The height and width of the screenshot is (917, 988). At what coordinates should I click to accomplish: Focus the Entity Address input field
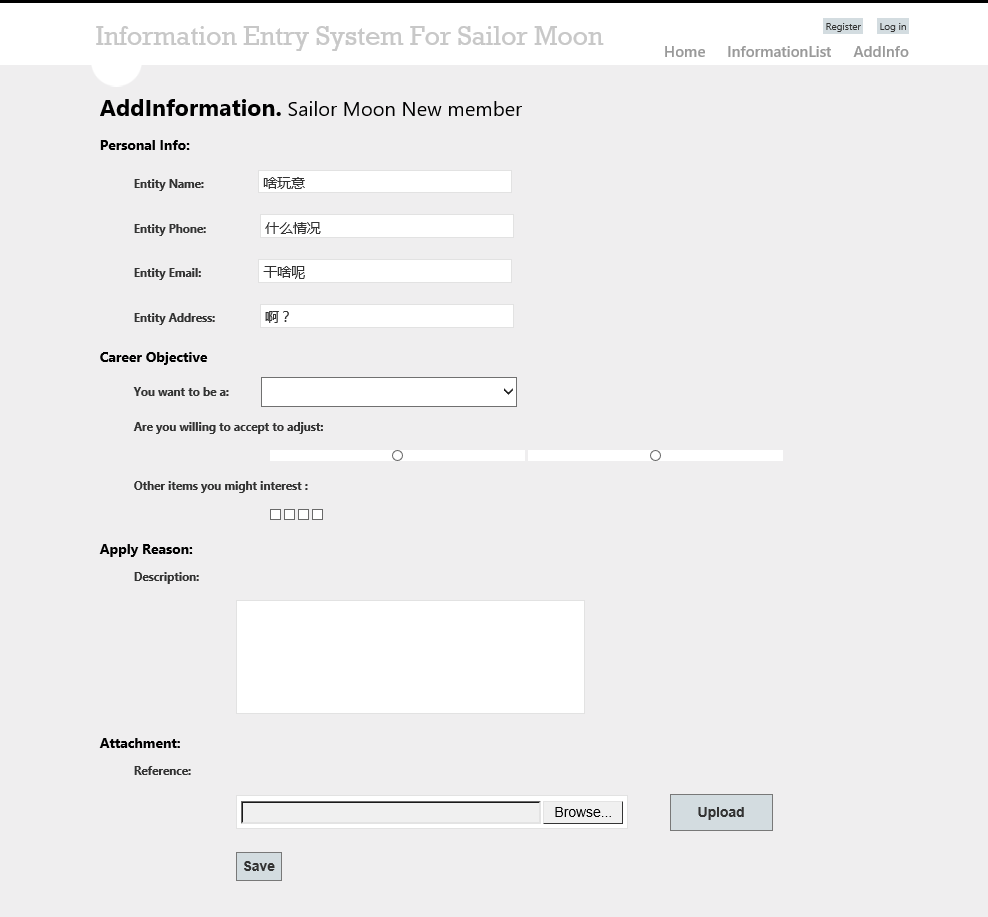pyautogui.click(x=387, y=316)
